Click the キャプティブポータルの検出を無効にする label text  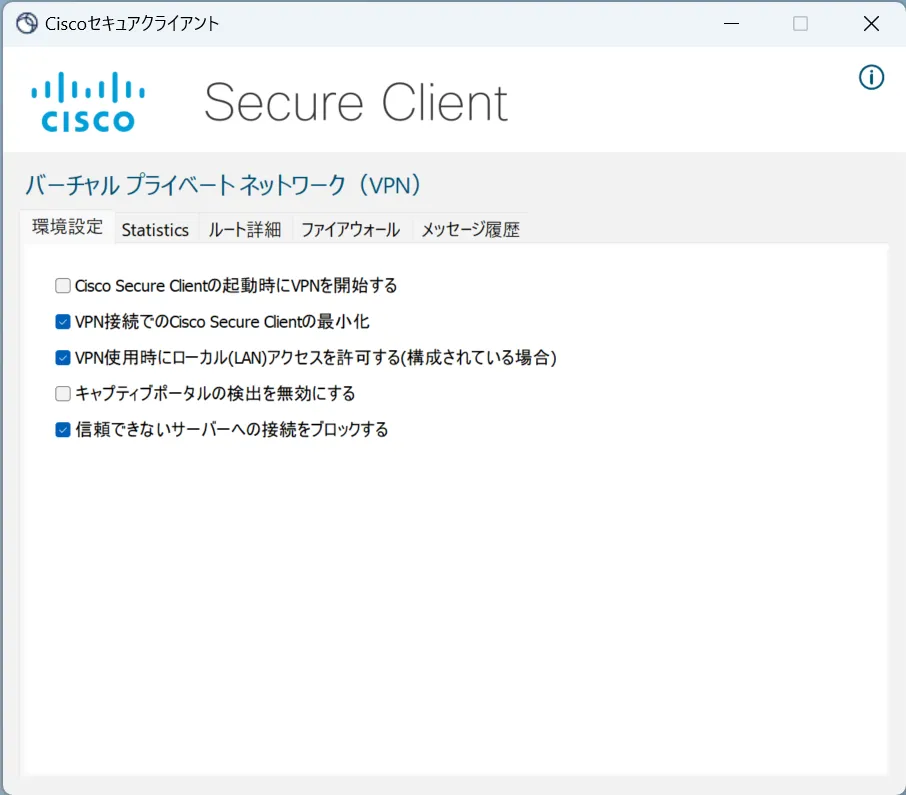[x=215, y=394]
